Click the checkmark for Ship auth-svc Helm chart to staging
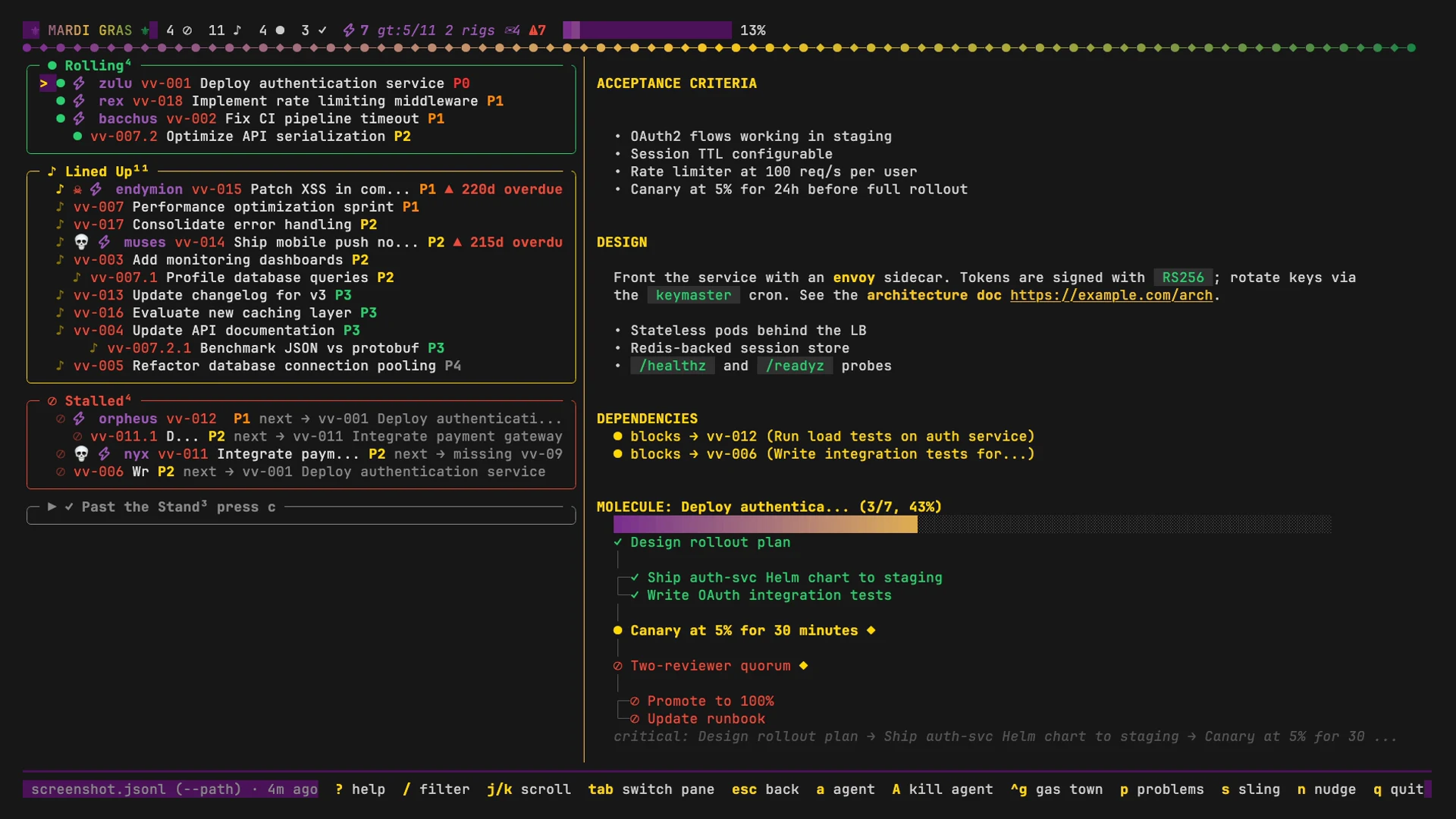 635,578
